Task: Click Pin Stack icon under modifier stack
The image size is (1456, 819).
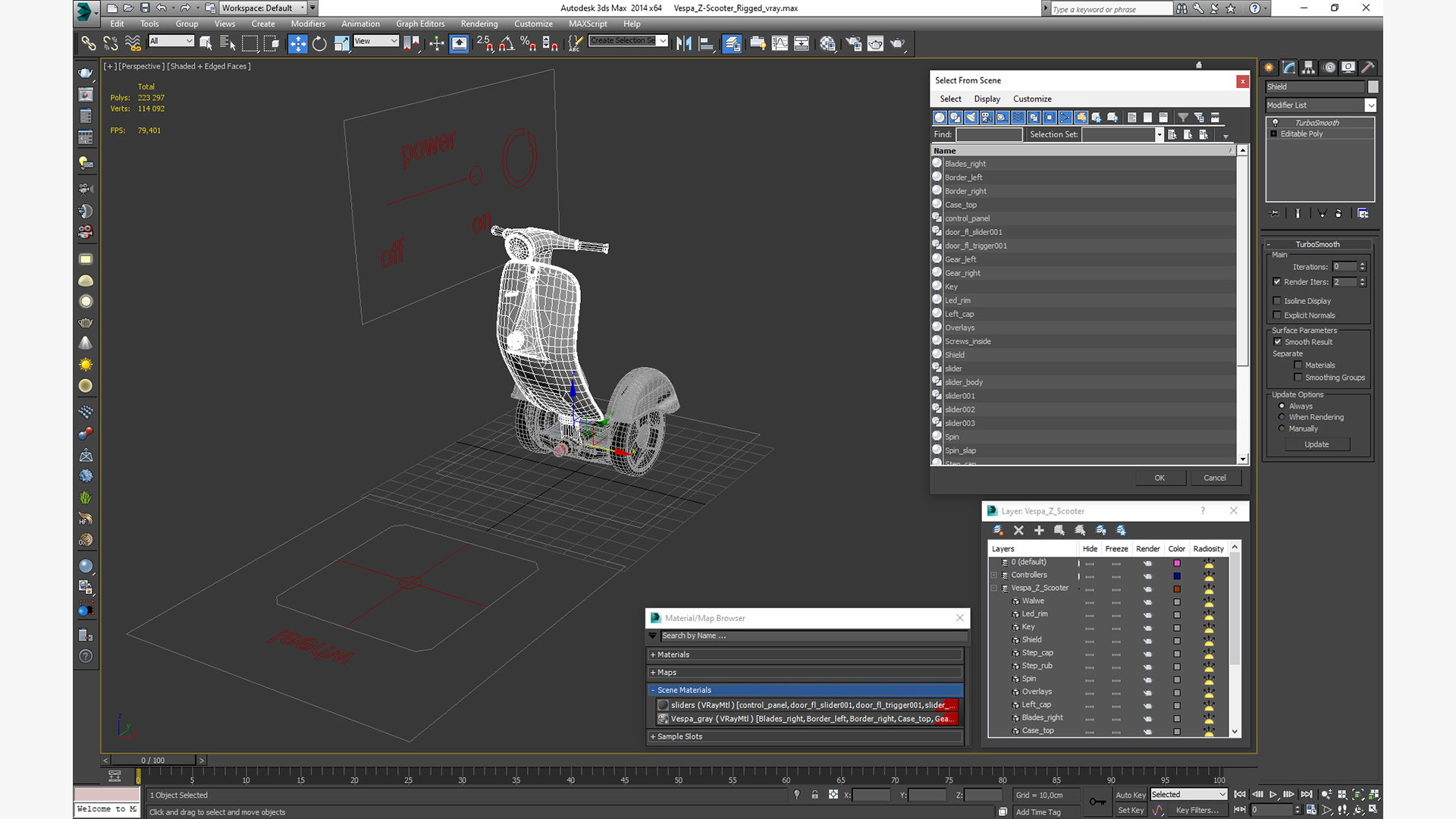Action: point(1275,214)
